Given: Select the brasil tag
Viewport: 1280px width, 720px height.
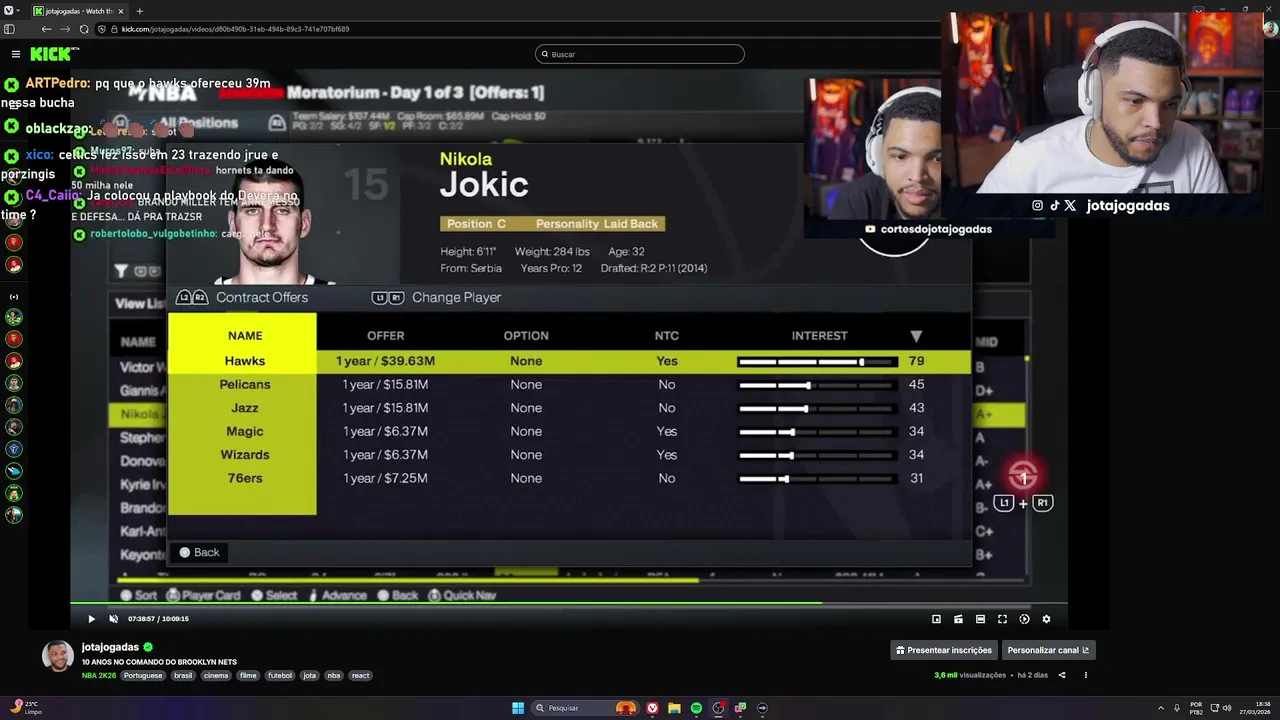Looking at the screenshot, I should pyautogui.click(x=183, y=675).
